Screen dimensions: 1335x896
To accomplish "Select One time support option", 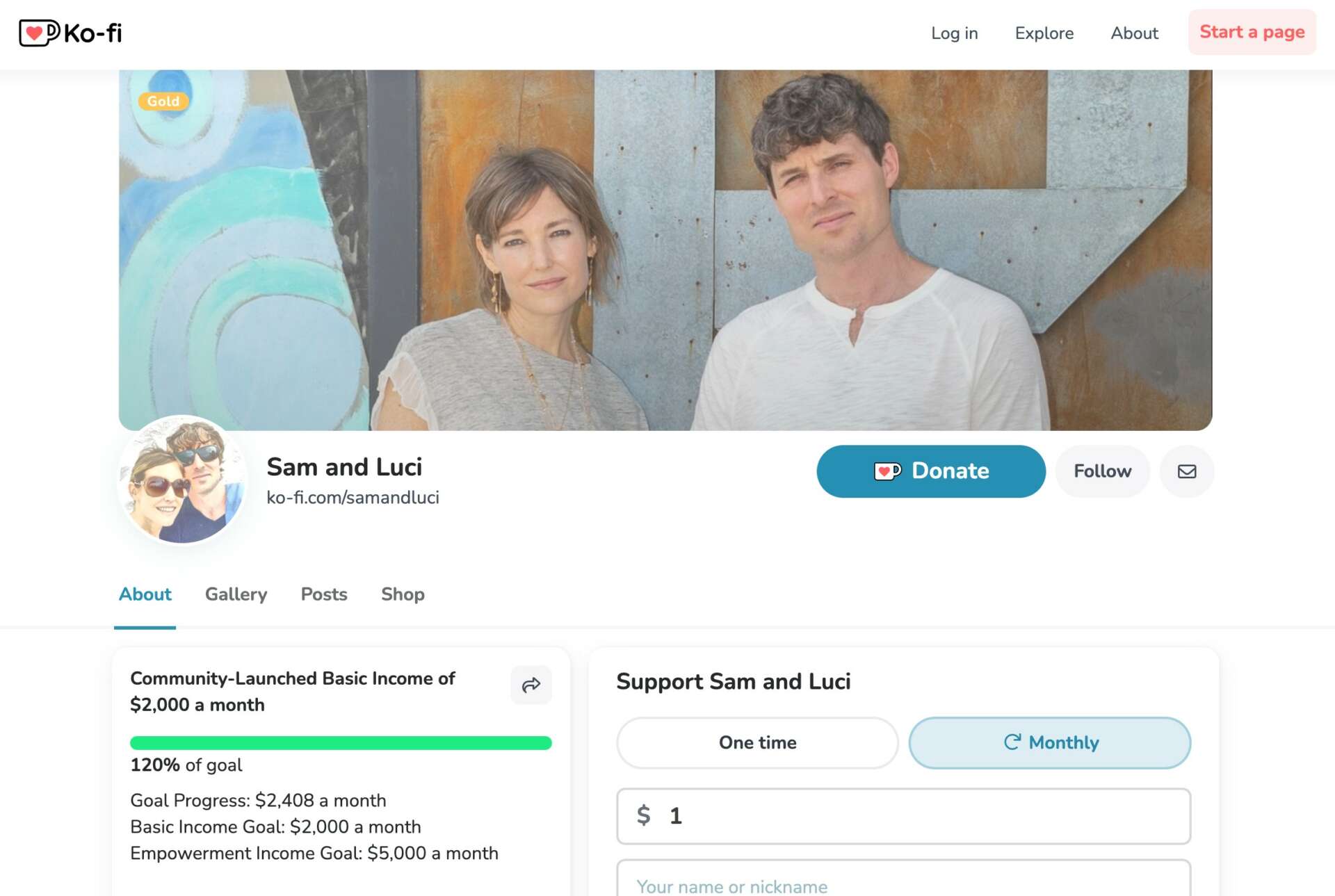I will tap(757, 742).
